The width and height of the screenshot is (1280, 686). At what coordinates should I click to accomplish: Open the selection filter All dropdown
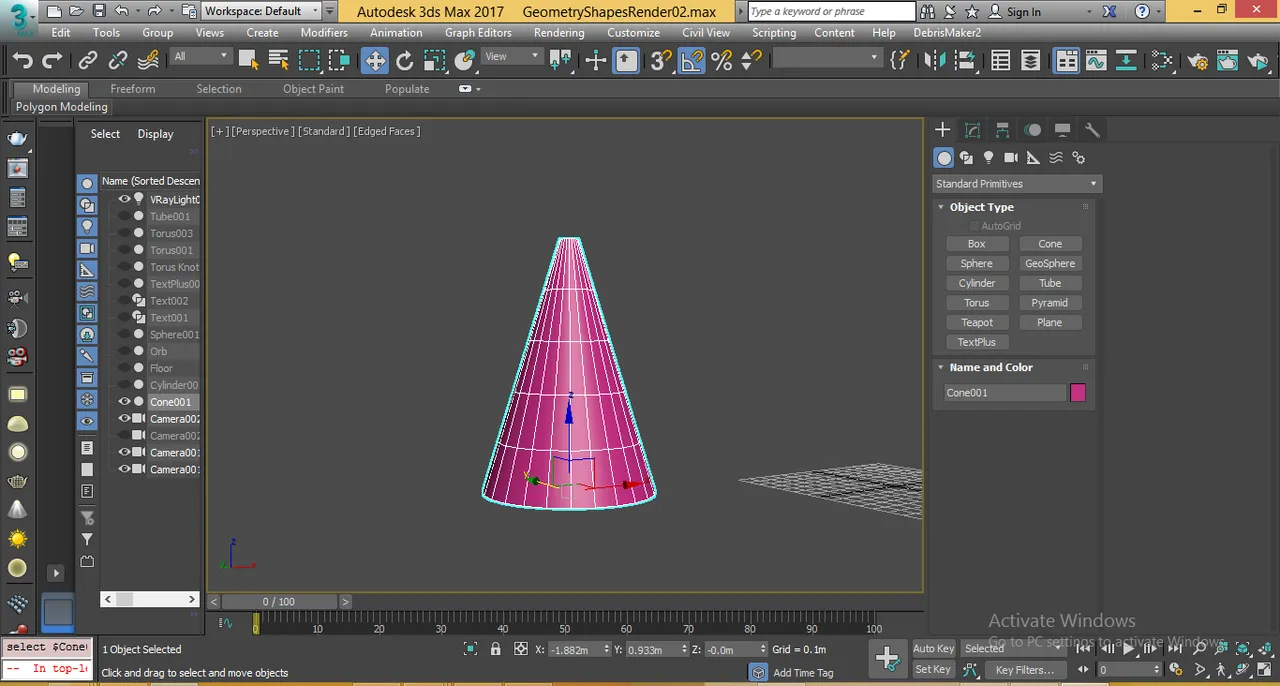point(200,57)
